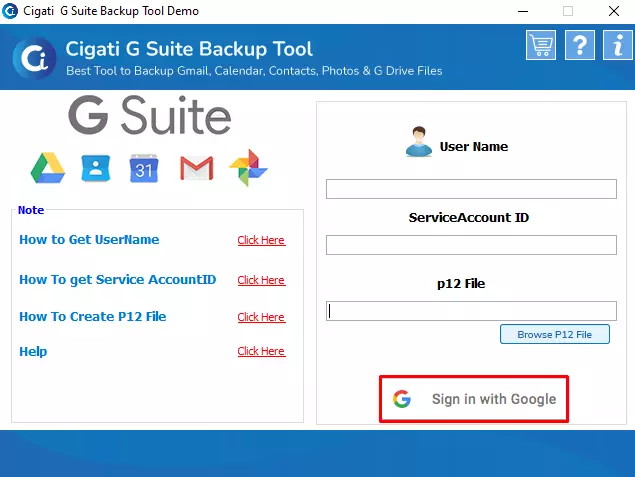Click the Google Calendar 31 icon

[x=144, y=168]
